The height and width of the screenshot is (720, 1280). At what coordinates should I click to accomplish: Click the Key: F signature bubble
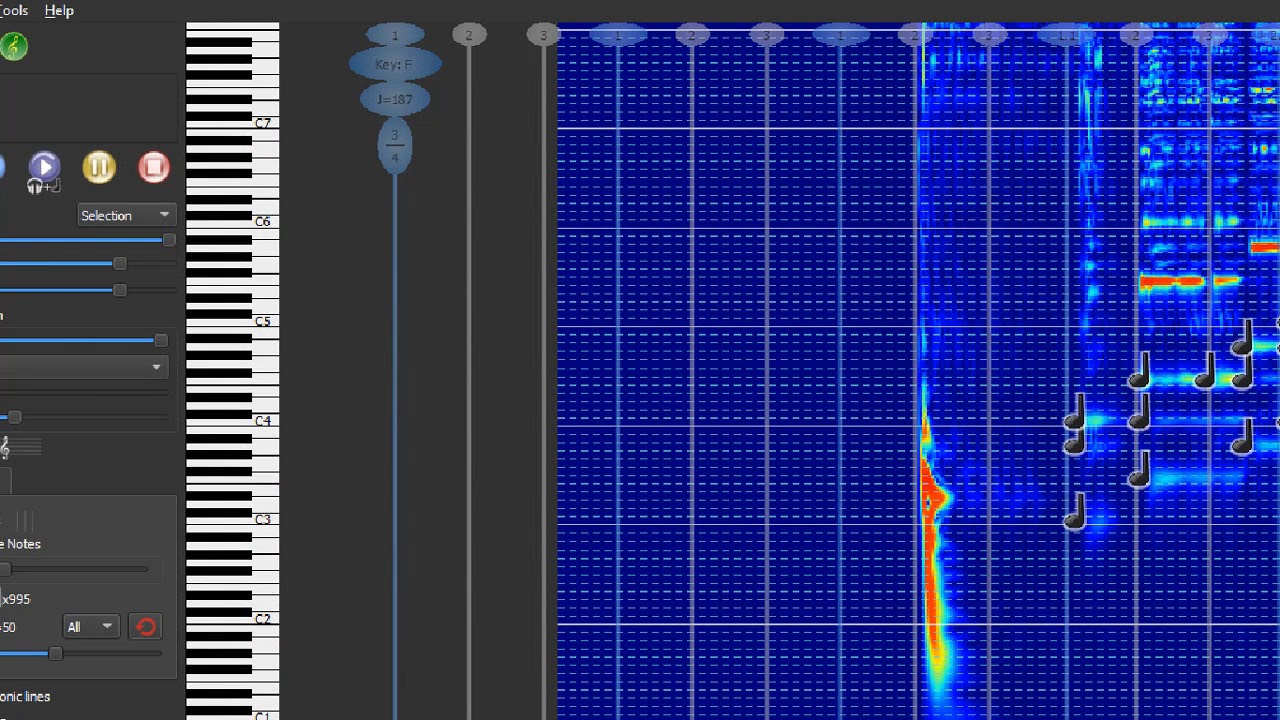pos(394,65)
